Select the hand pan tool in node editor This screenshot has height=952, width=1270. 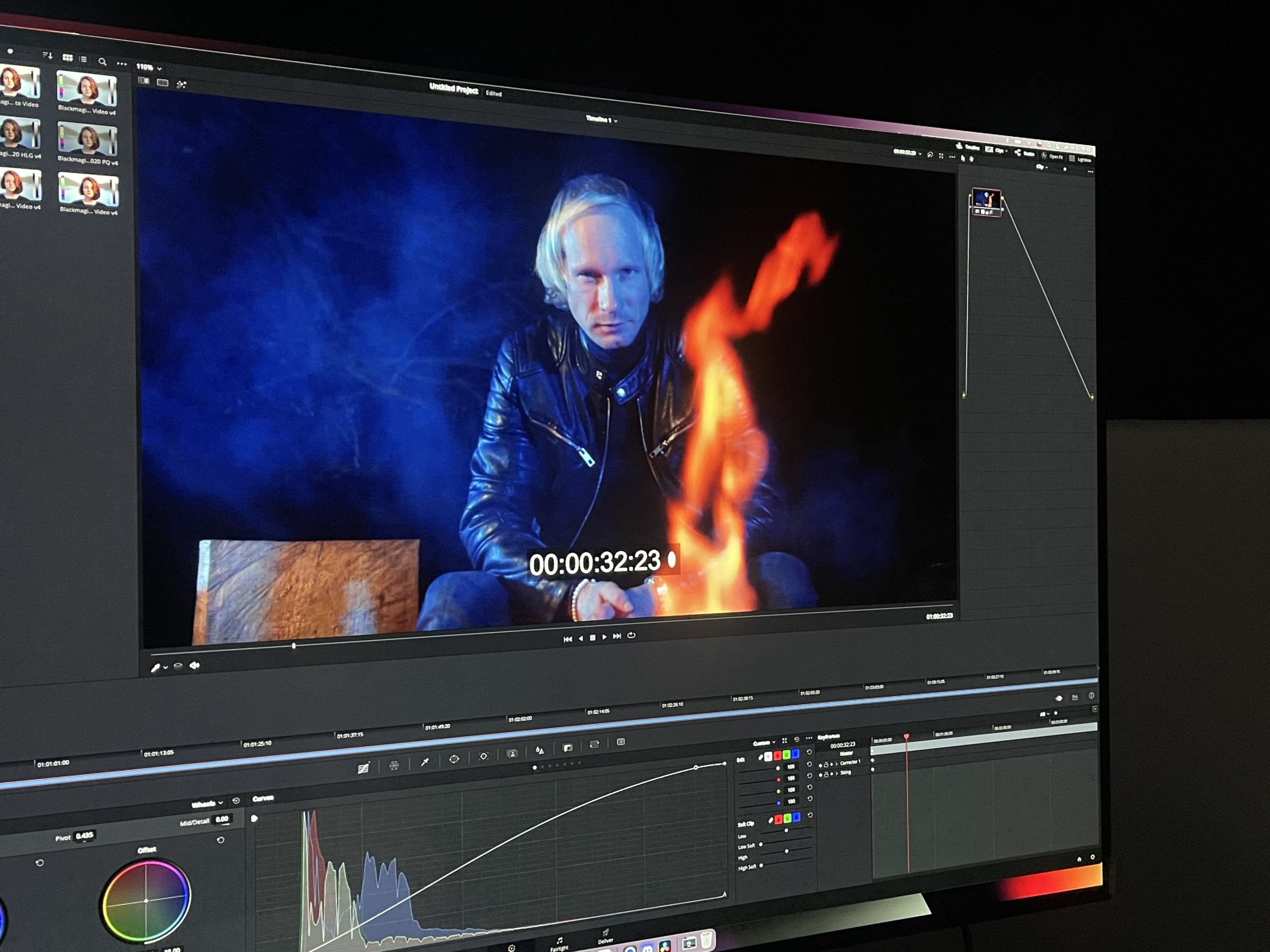tap(971, 159)
